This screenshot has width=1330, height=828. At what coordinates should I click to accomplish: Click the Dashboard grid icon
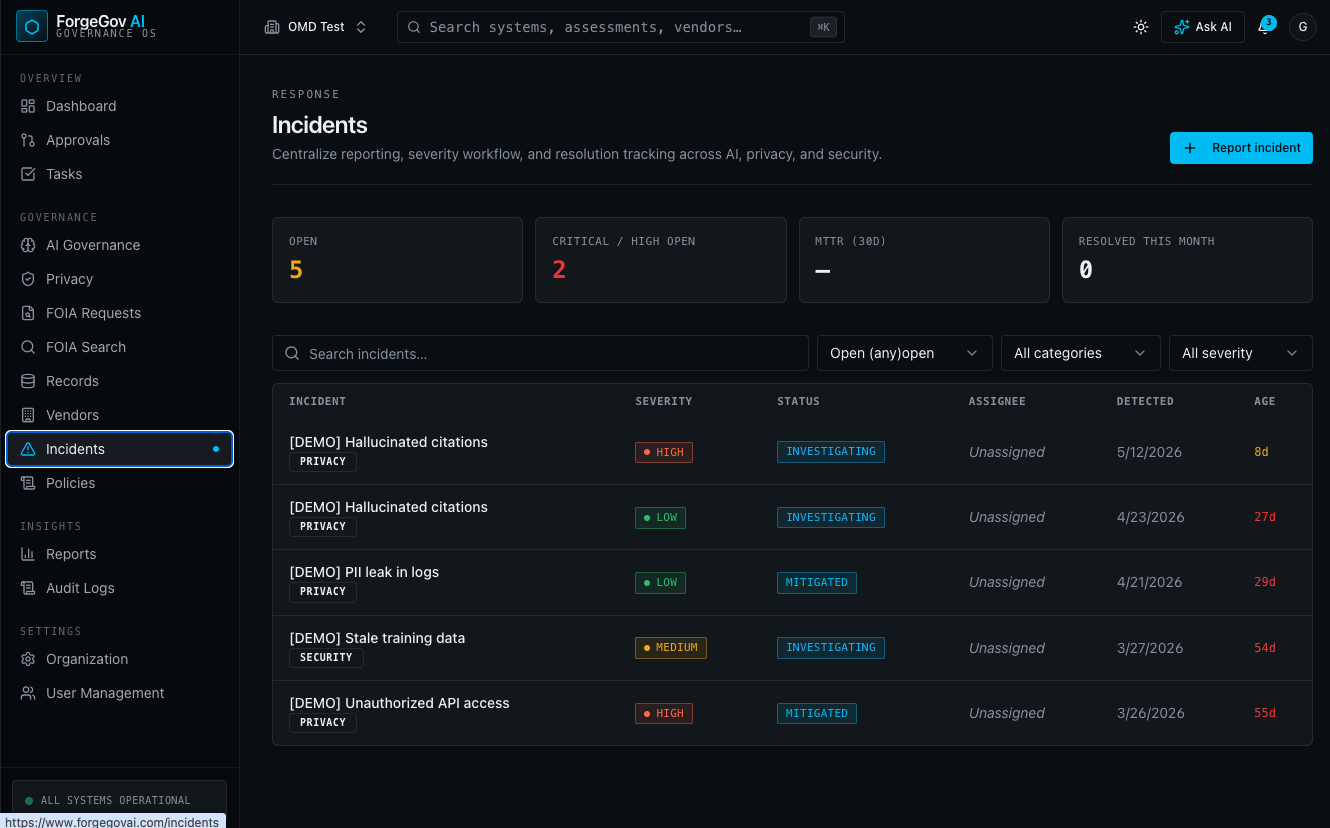28,106
